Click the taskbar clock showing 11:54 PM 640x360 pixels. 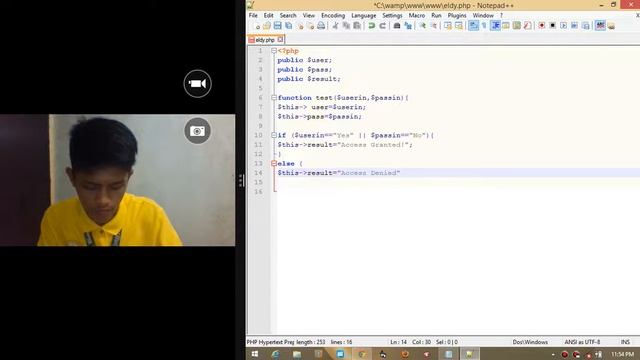[x=622, y=354]
